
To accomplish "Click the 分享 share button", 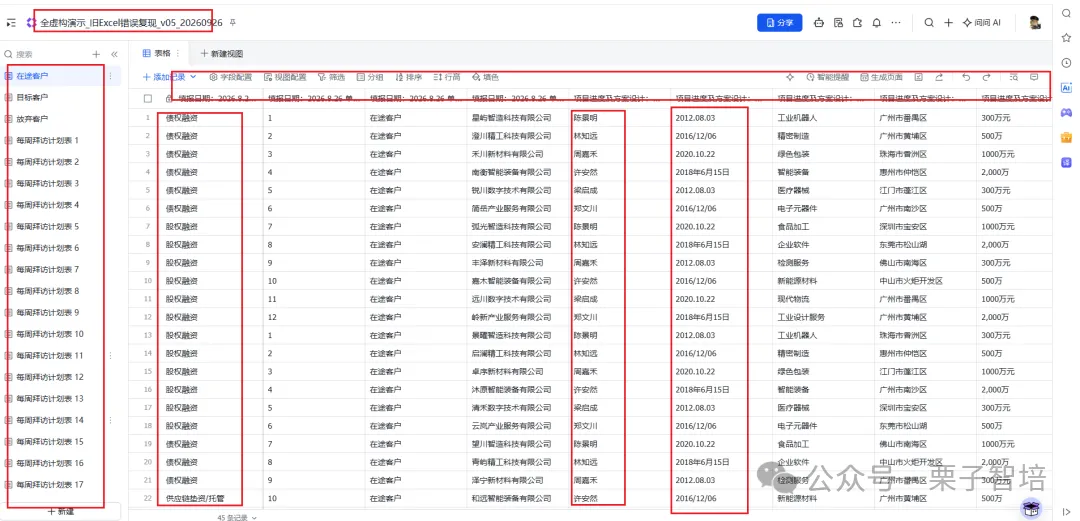I will coord(780,23).
